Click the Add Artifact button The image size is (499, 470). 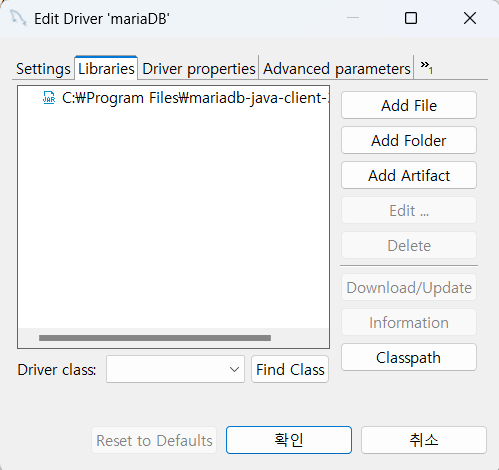[409, 175]
